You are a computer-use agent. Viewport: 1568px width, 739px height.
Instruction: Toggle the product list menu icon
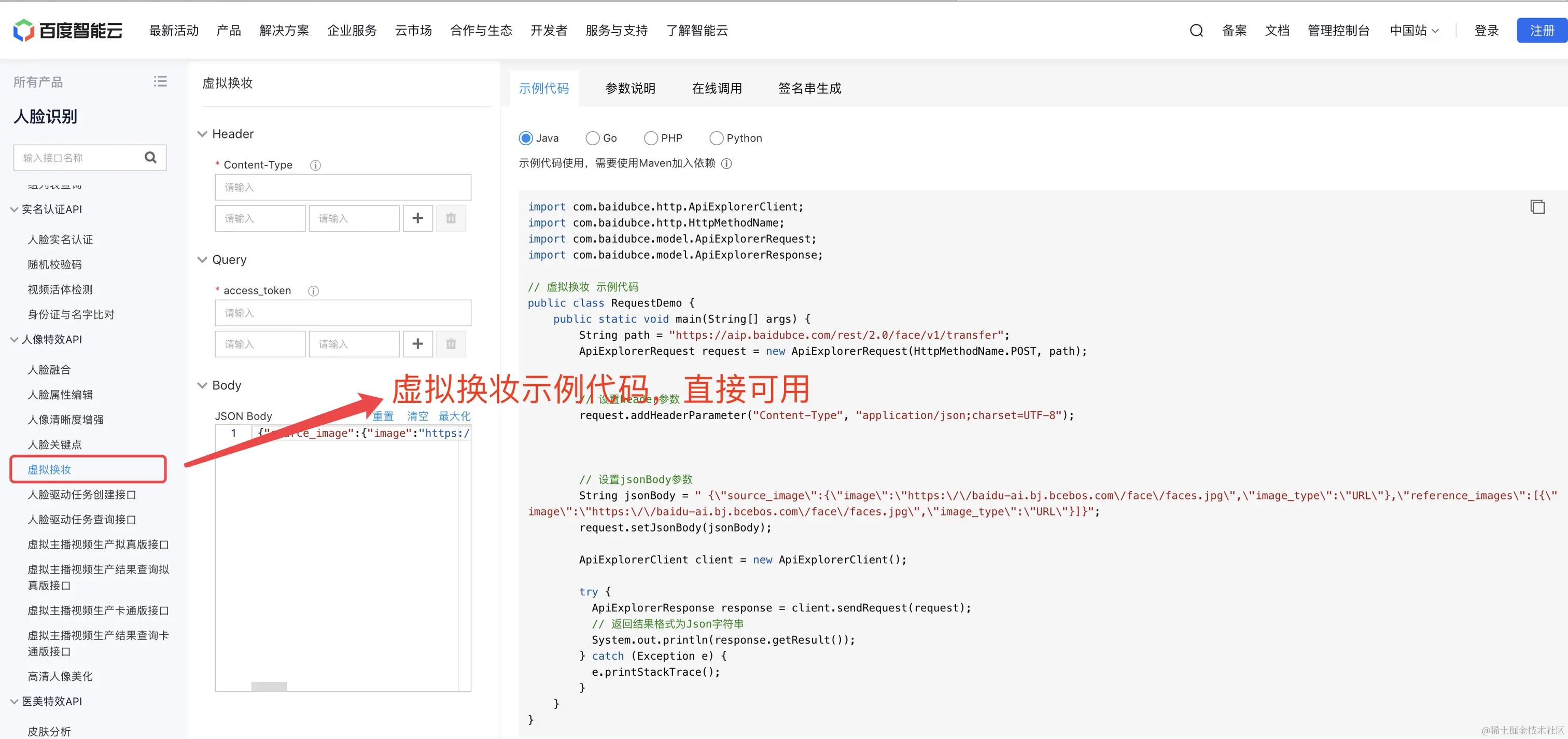[x=160, y=81]
